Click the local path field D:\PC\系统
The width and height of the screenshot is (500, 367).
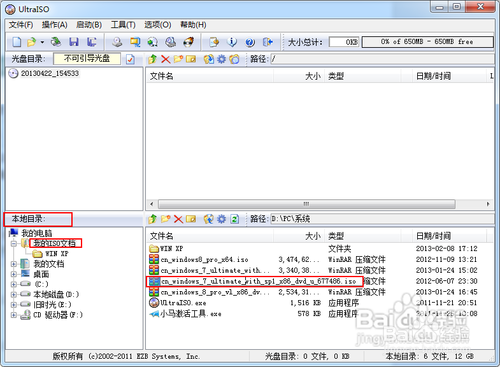[381, 219]
